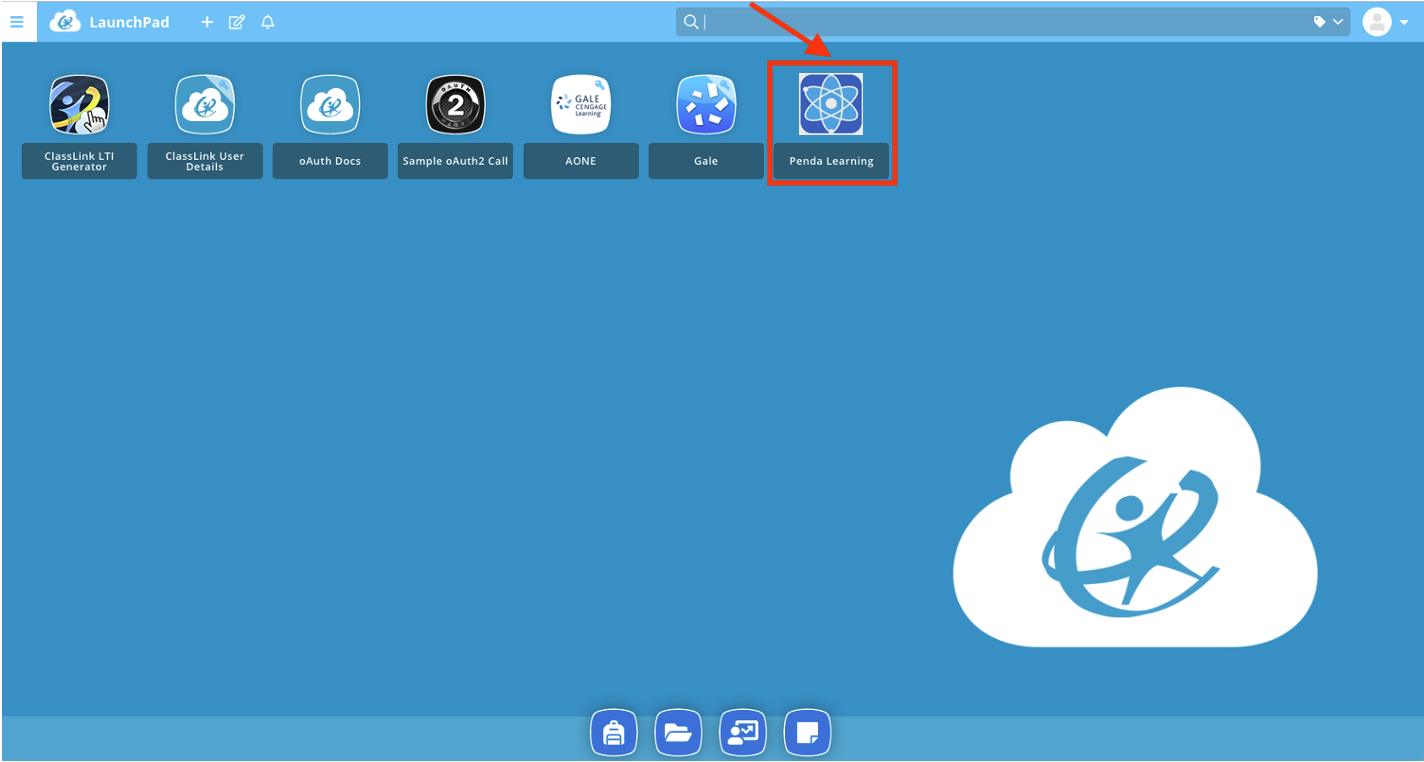The height and width of the screenshot is (762, 1424).
Task: Launch the Sample oAuth2 Call icon
Action: pos(456,105)
